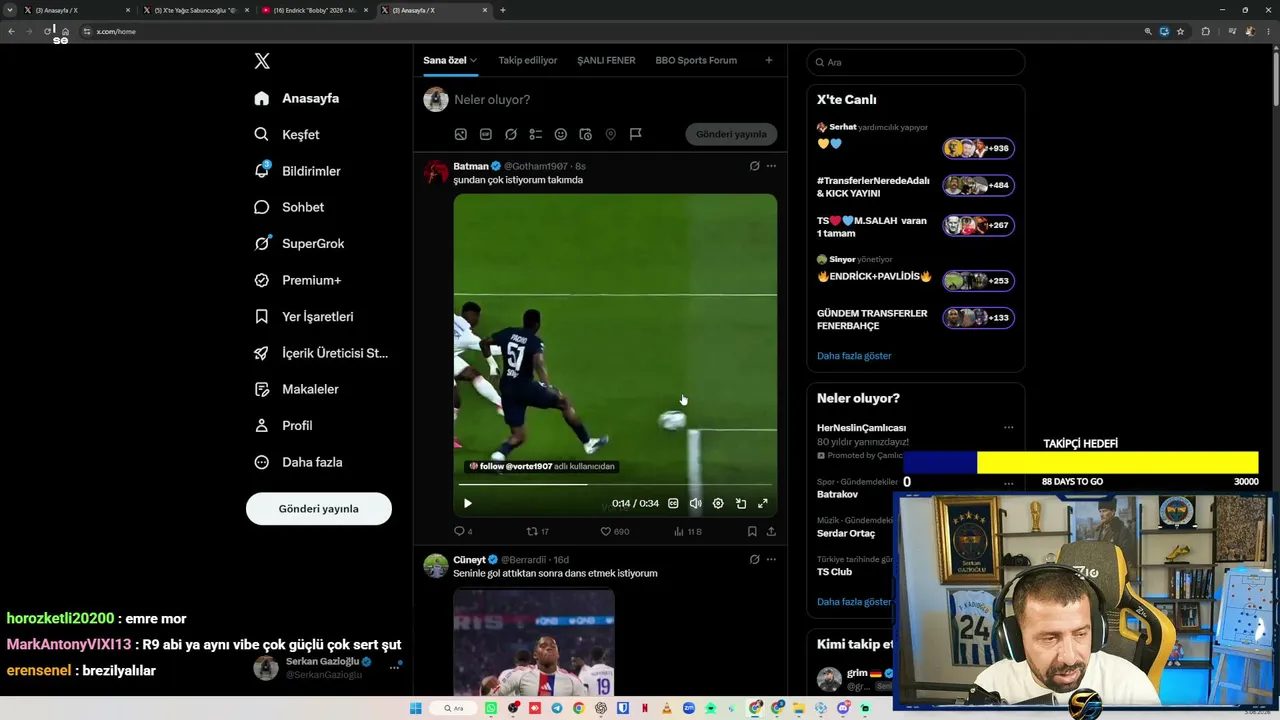Expand the video to fullscreen
Image resolution: width=1280 pixels, height=720 pixels.
click(x=763, y=504)
